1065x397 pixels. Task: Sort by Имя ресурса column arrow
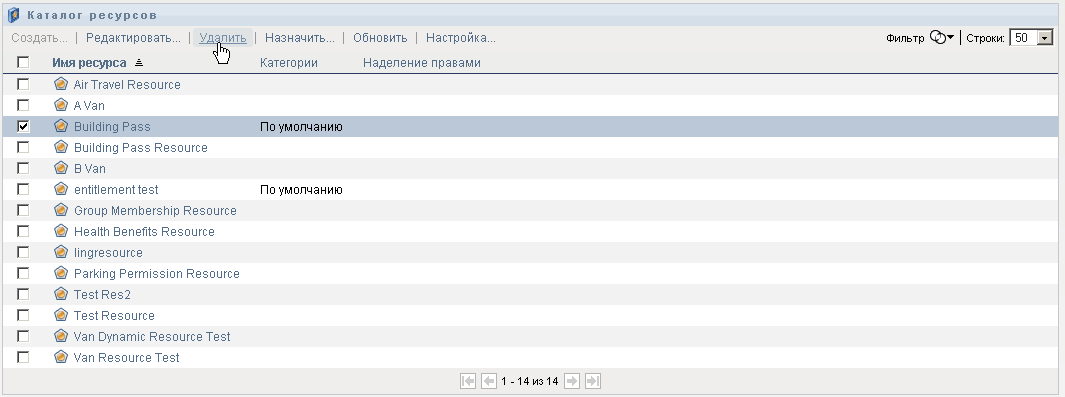139,62
